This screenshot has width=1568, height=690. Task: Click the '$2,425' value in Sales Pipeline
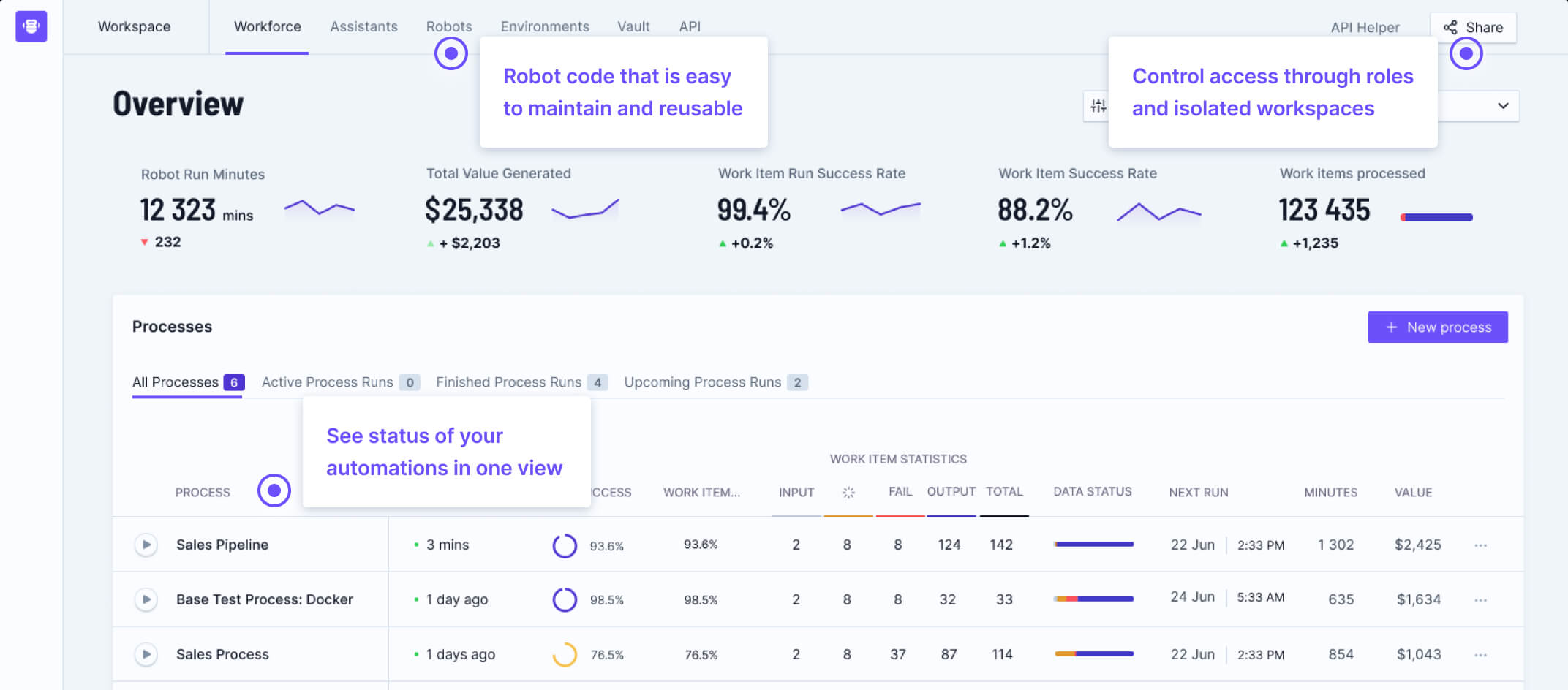1417,545
